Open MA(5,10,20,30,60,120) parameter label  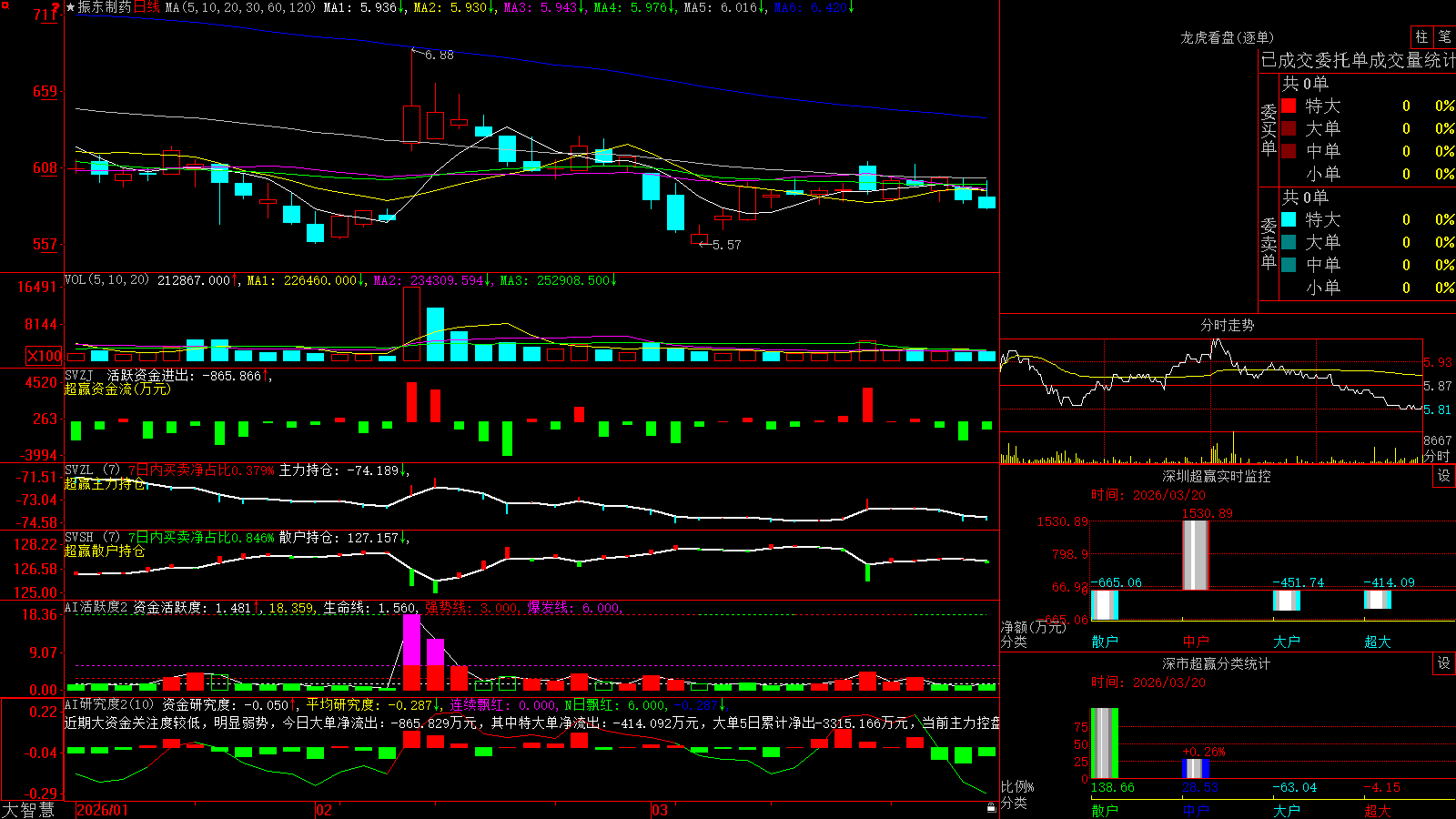pos(240,7)
